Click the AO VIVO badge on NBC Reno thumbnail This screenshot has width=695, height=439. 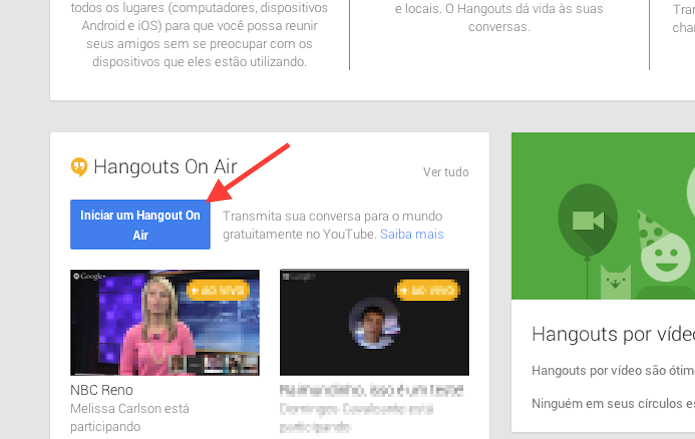coord(218,290)
